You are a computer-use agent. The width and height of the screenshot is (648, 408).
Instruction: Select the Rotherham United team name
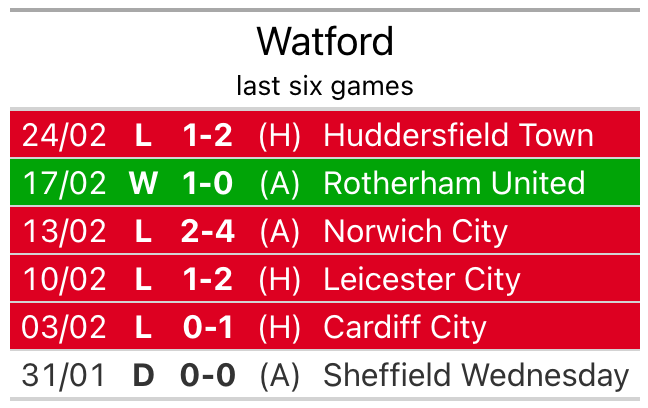tap(454, 183)
